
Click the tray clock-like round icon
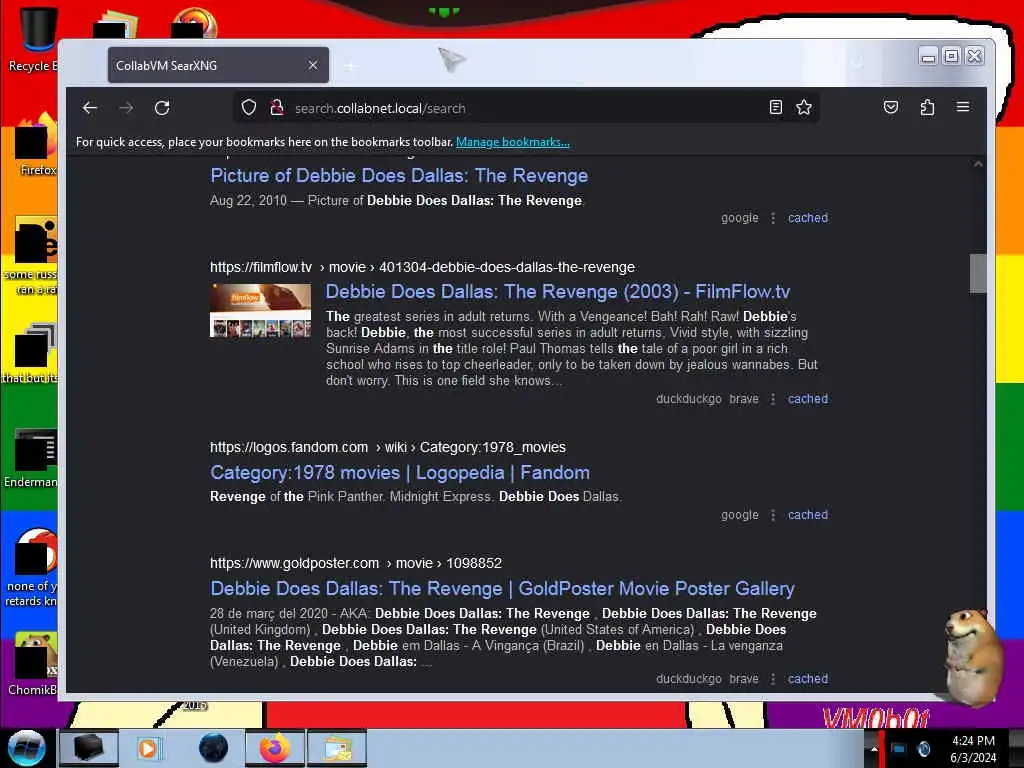(924, 748)
